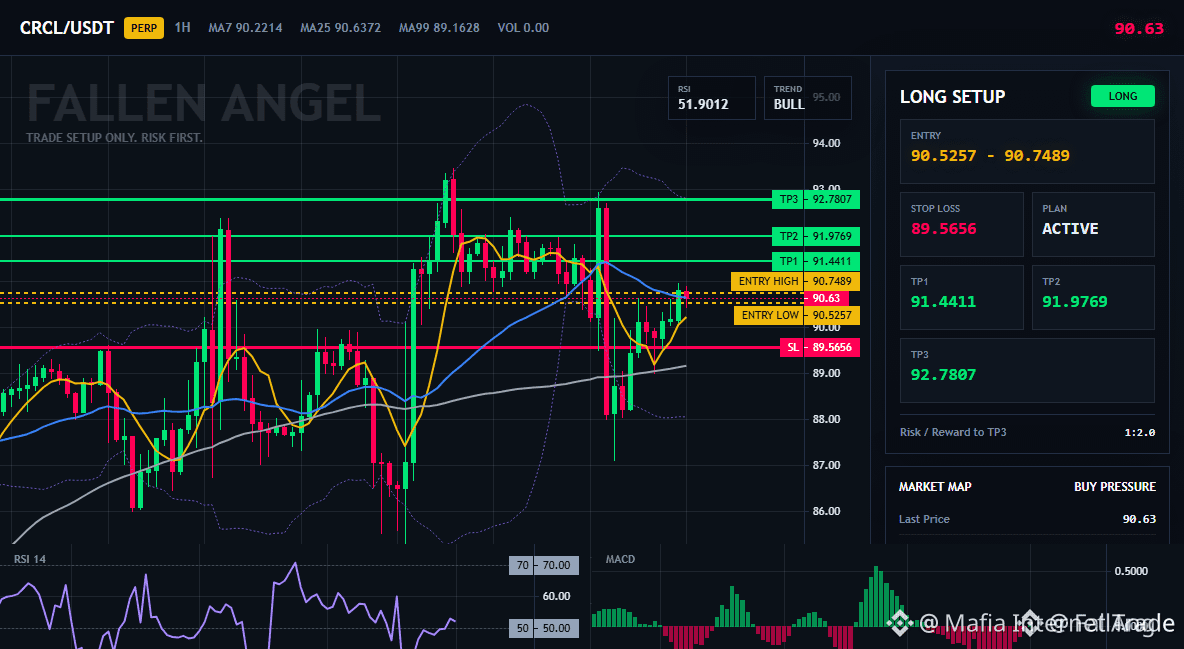
Task: Click the CRCL/USDT pair title
Action: pos(66,28)
